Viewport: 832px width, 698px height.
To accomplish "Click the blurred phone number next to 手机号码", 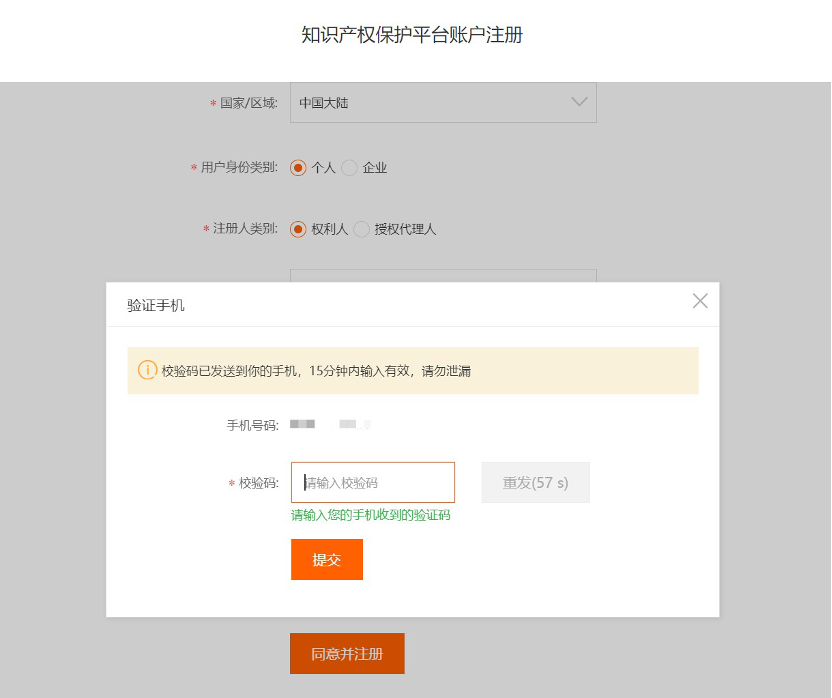I will point(330,424).
